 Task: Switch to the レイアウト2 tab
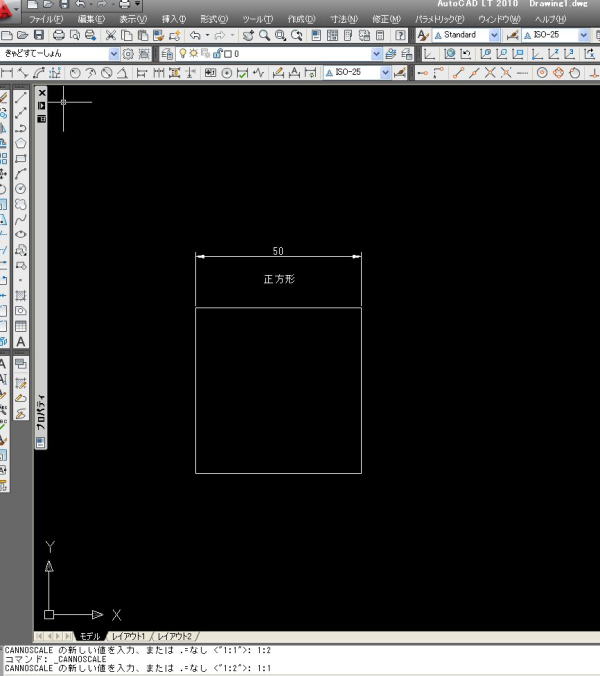(x=174, y=636)
